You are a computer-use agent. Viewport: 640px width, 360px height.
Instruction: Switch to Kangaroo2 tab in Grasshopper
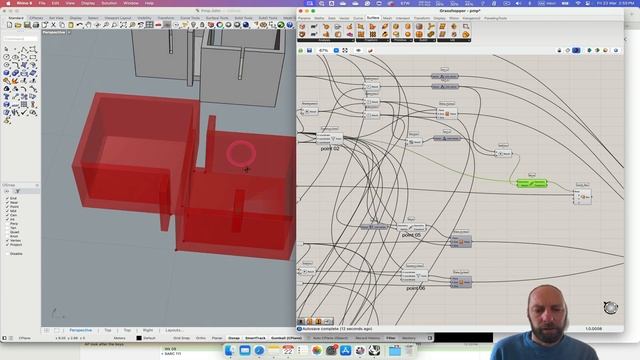tap(471, 18)
